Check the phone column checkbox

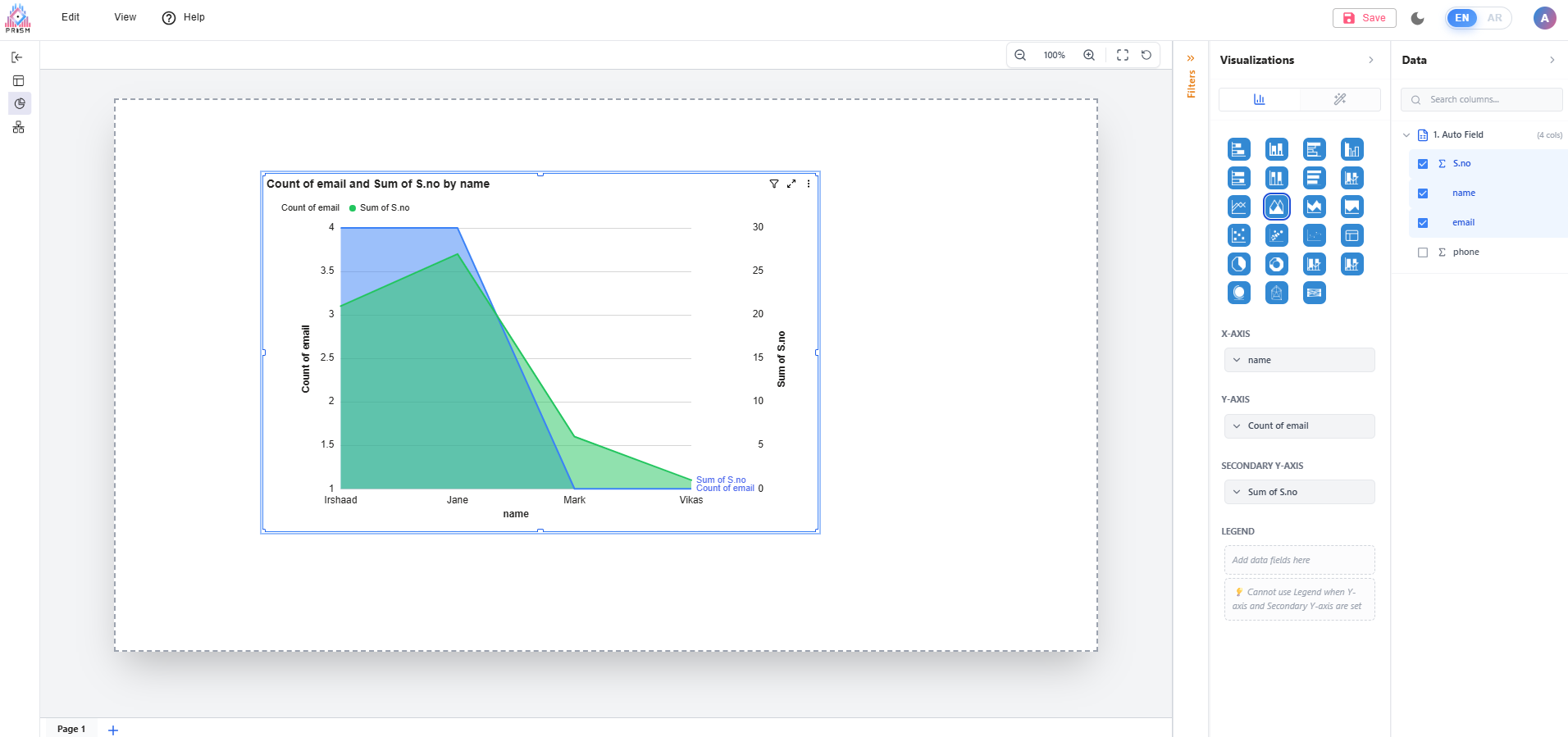[x=1423, y=252]
